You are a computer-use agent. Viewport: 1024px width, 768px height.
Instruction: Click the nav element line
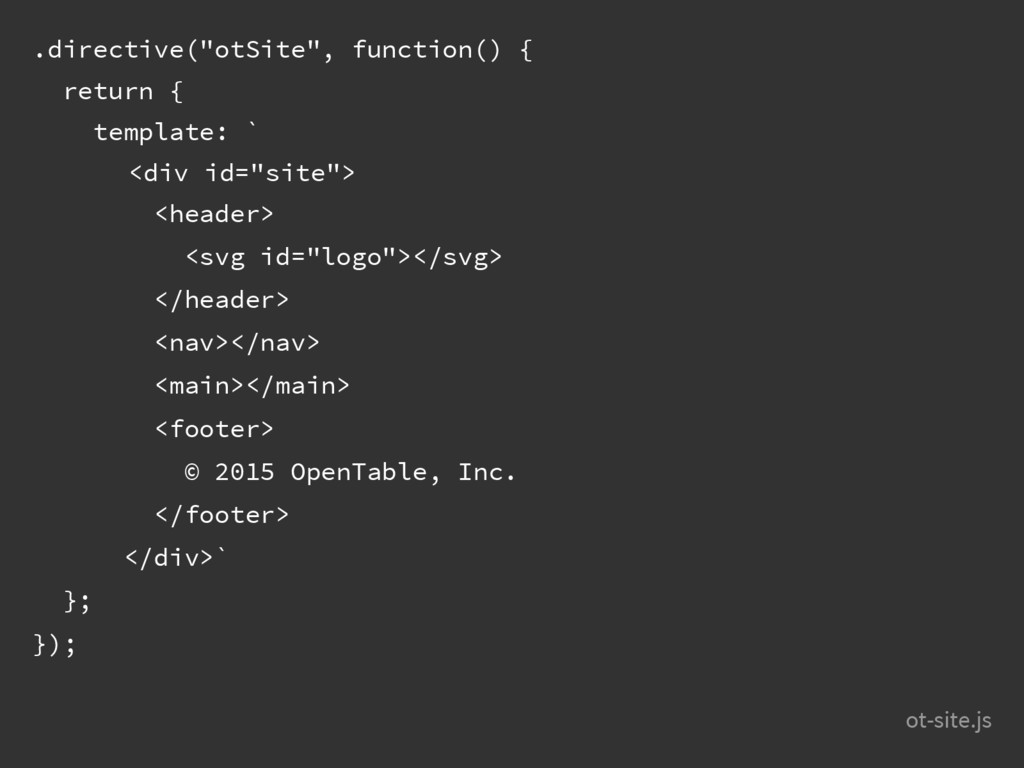(x=237, y=342)
